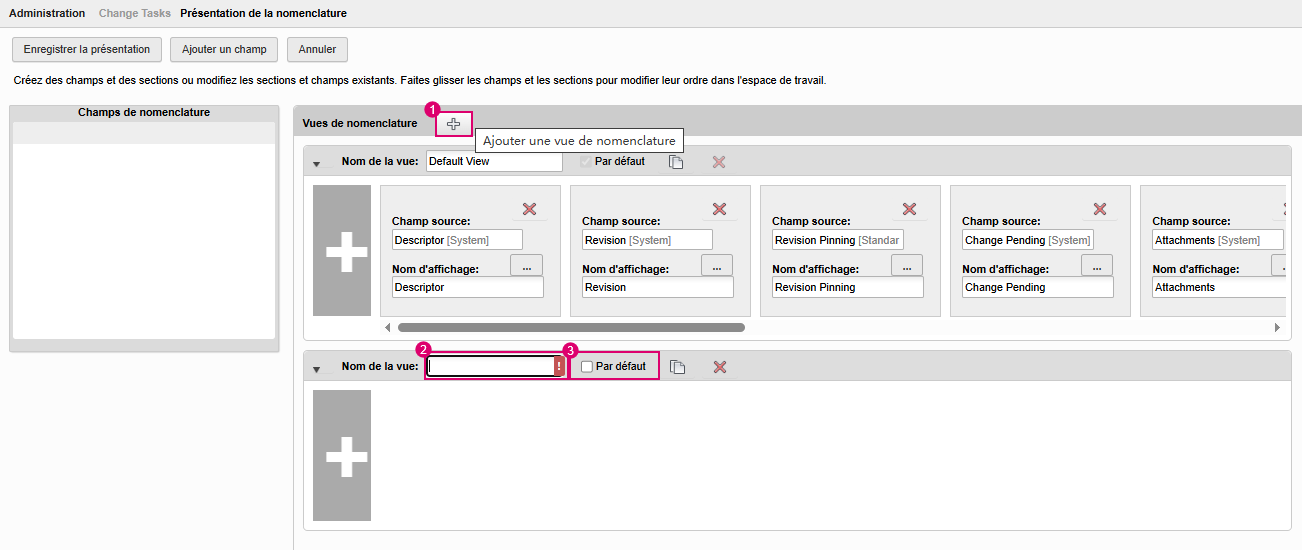
Task: Edit Revision display name field
Action: [x=658, y=287]
